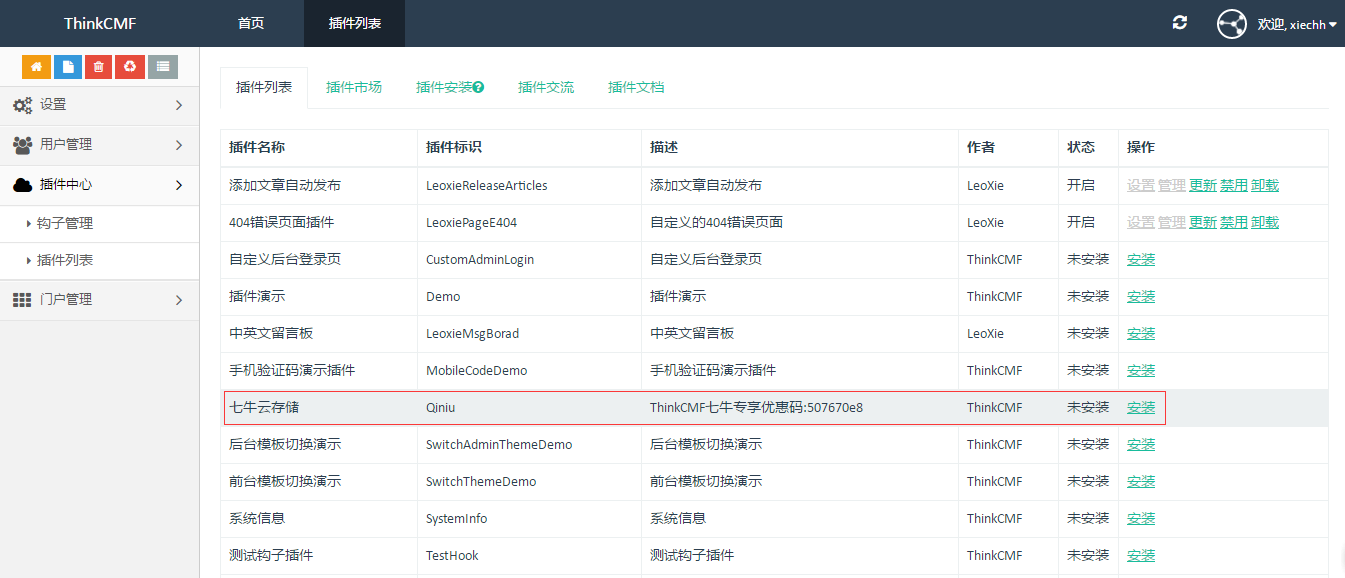Screen dimensions: 1345x578
Task: Click the cloud icon next to 插件中心
Action: [22, 185]
